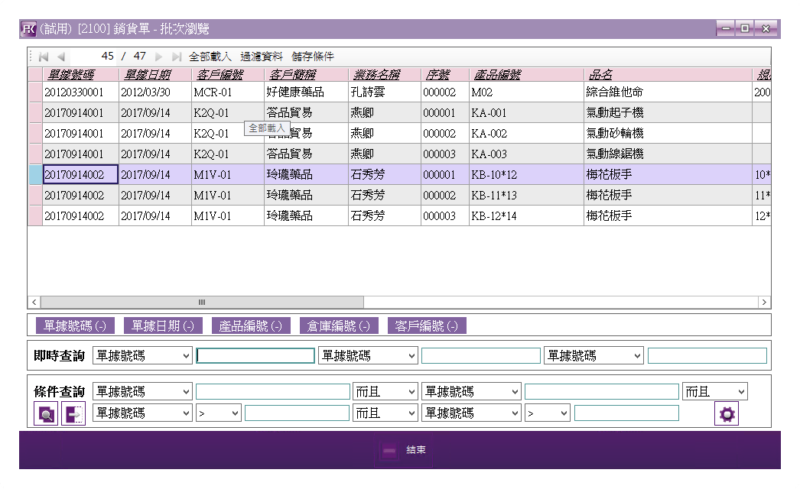This screenshot has width=800, height=489.
Task: Sort by 客戶簡稱 column header
Action: (x=307, y=75)
